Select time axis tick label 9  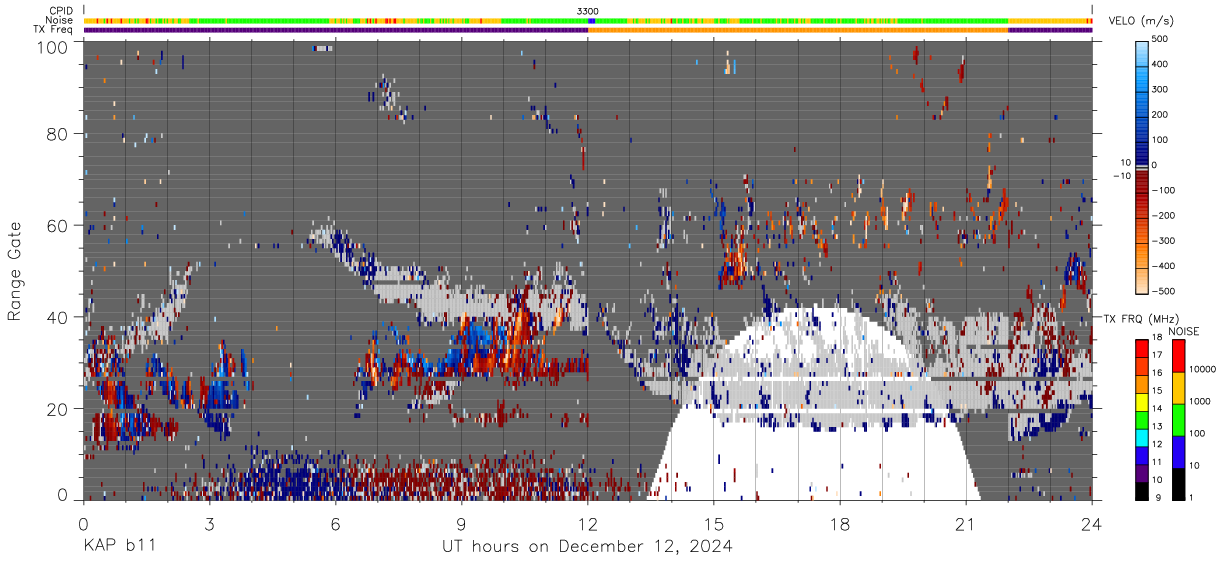461,523
